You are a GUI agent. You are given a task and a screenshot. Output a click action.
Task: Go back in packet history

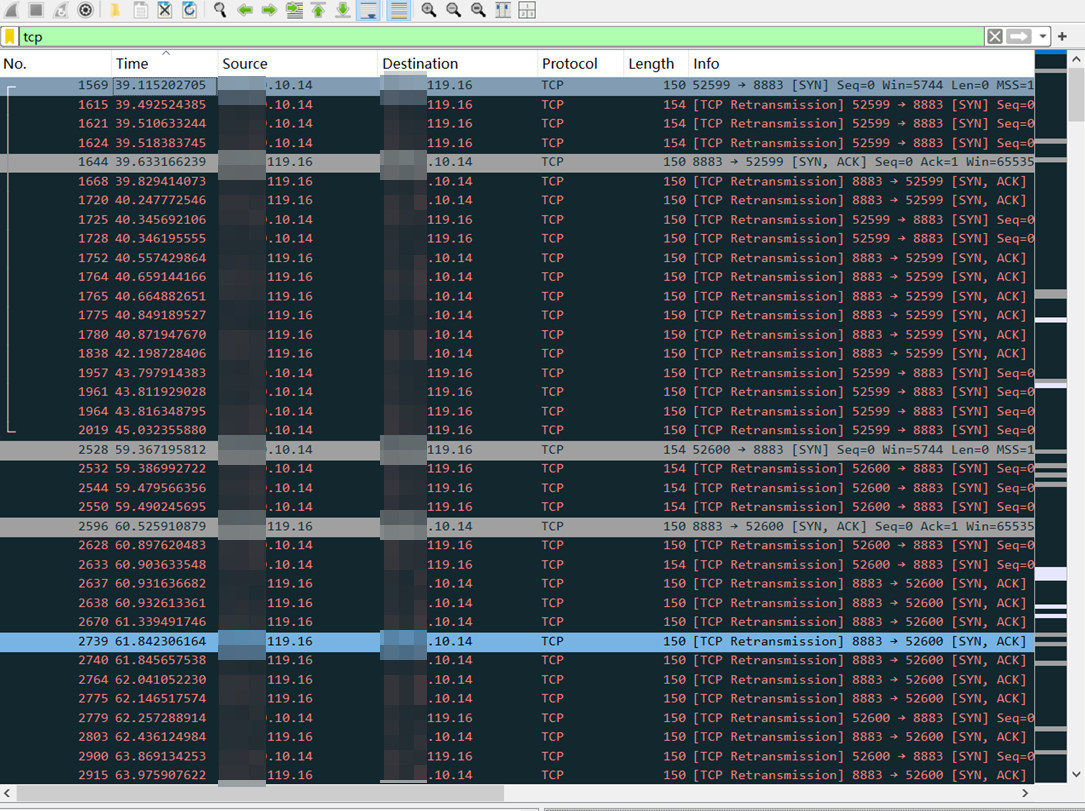coord(245,10)
